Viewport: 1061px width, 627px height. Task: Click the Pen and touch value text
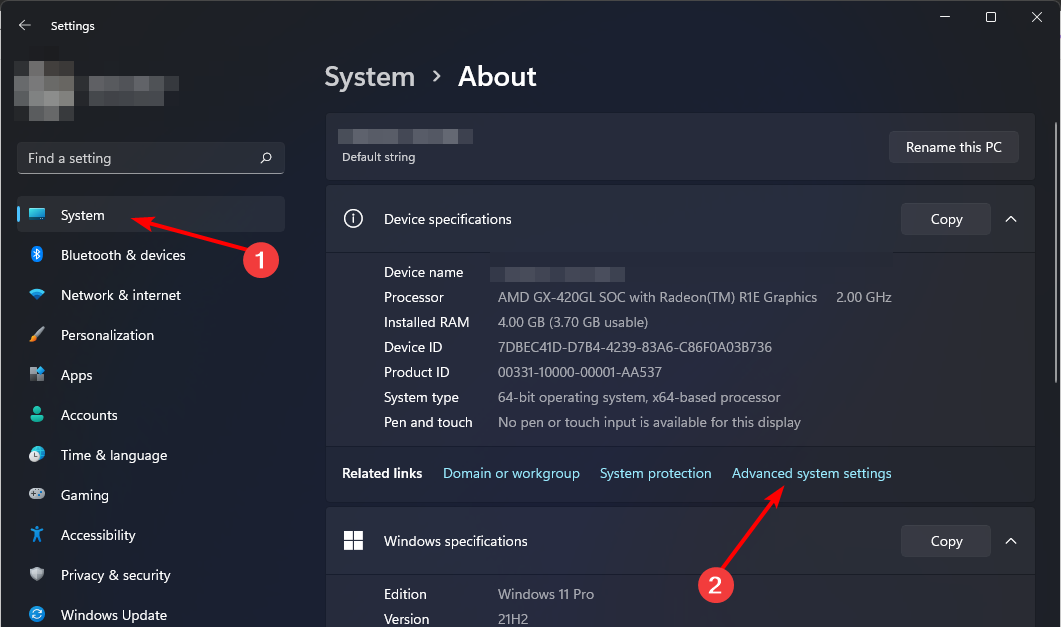coord(649,422)
